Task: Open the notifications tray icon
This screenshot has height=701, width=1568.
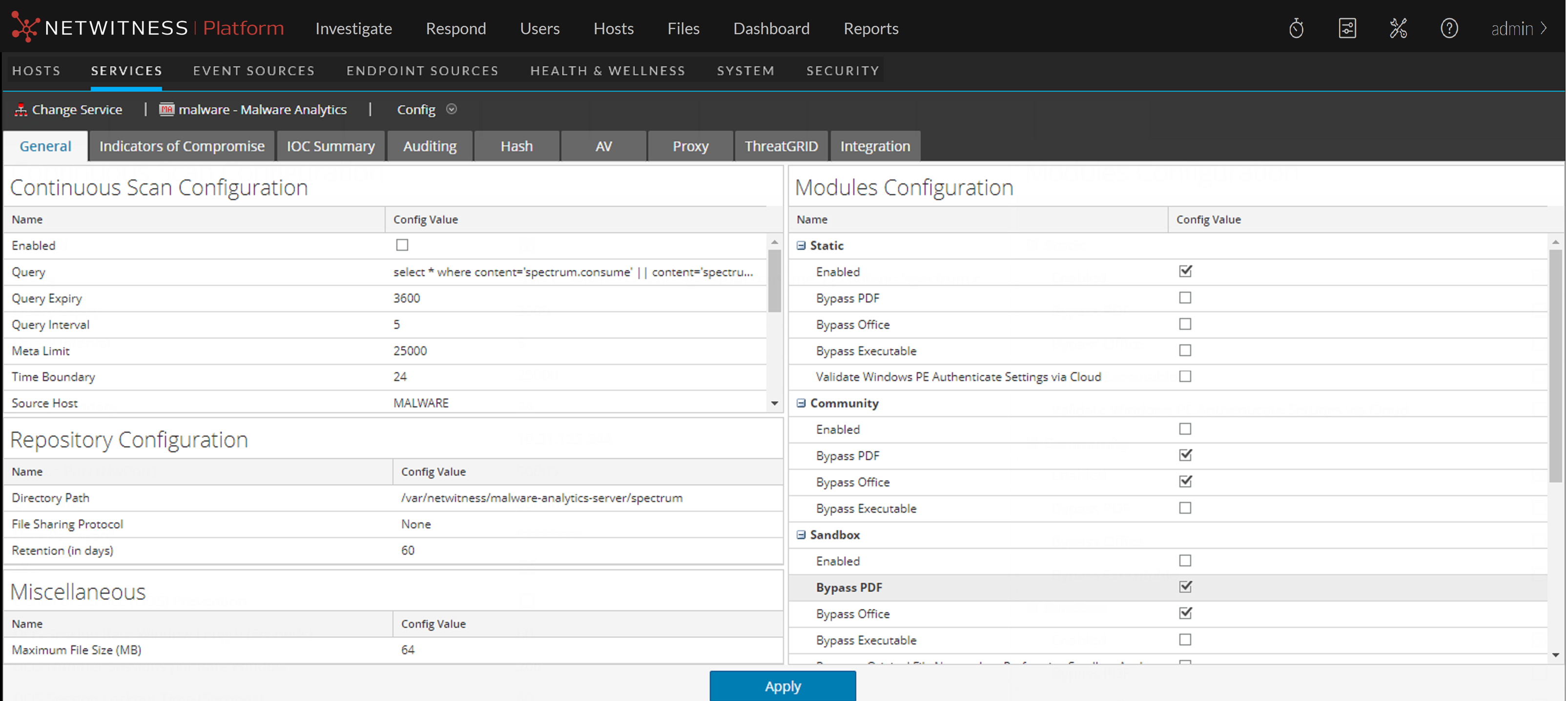Action: pos(1347,28)
